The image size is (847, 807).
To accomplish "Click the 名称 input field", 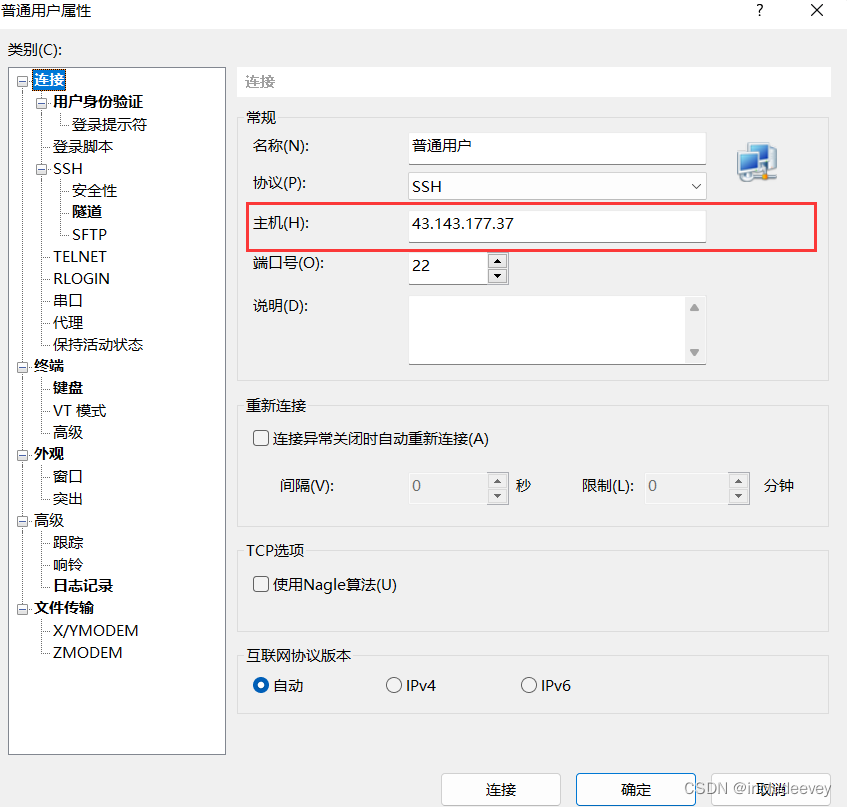I will point(557,148).
